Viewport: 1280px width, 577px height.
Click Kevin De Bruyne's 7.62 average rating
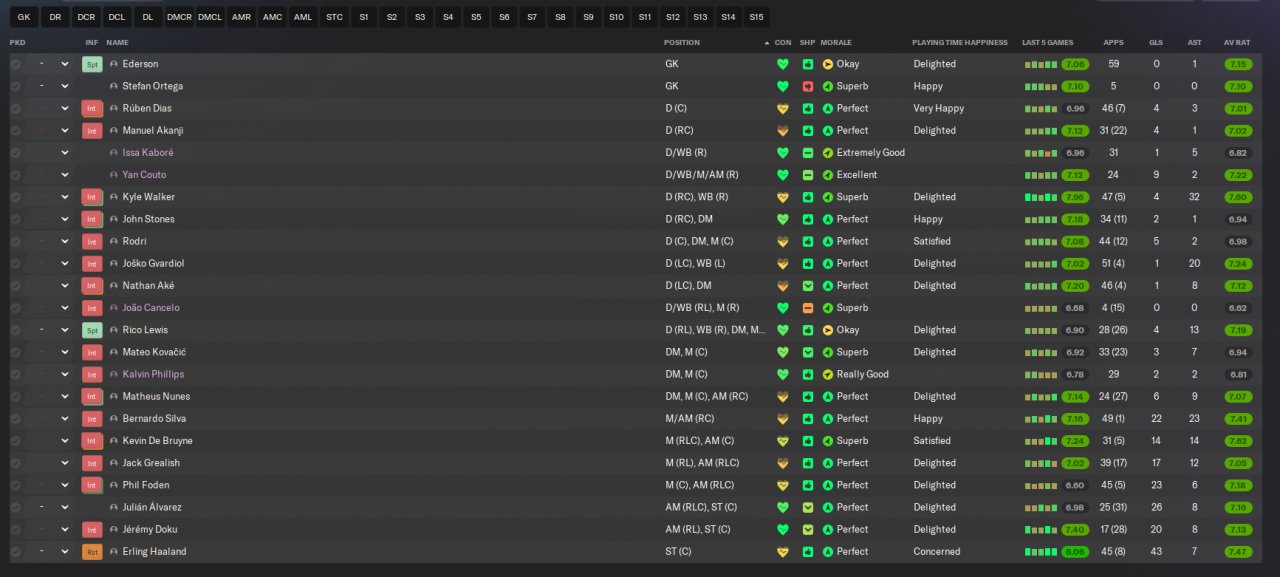(1237, 441)
